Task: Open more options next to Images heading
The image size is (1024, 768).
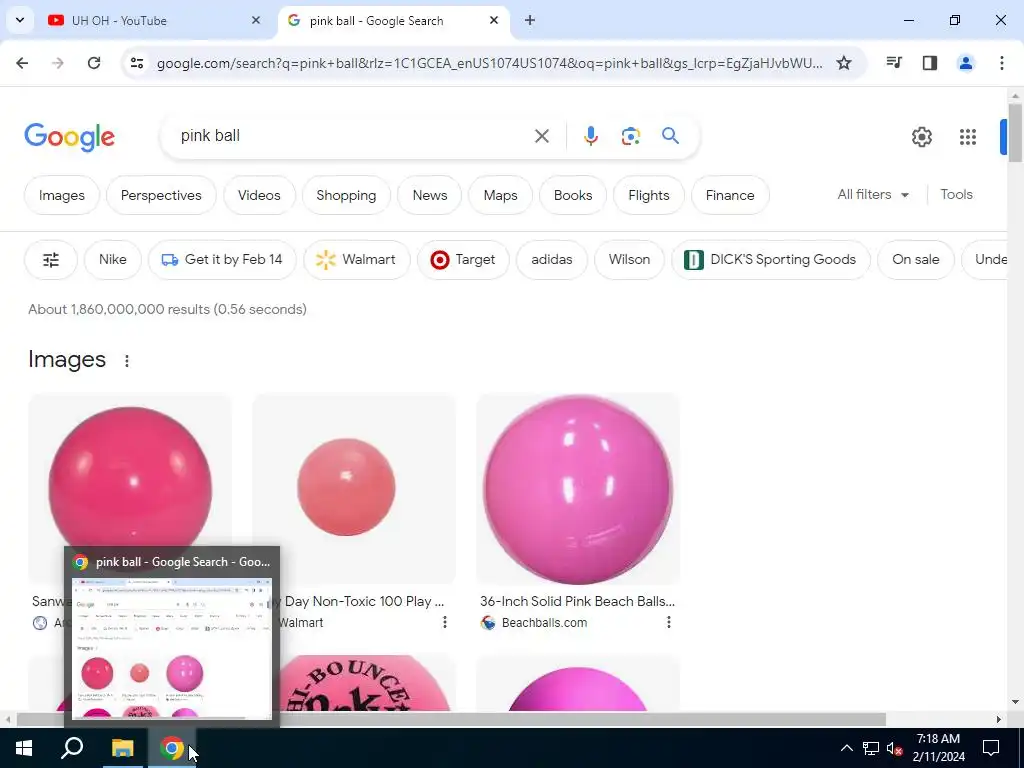Action: (127, 360)
